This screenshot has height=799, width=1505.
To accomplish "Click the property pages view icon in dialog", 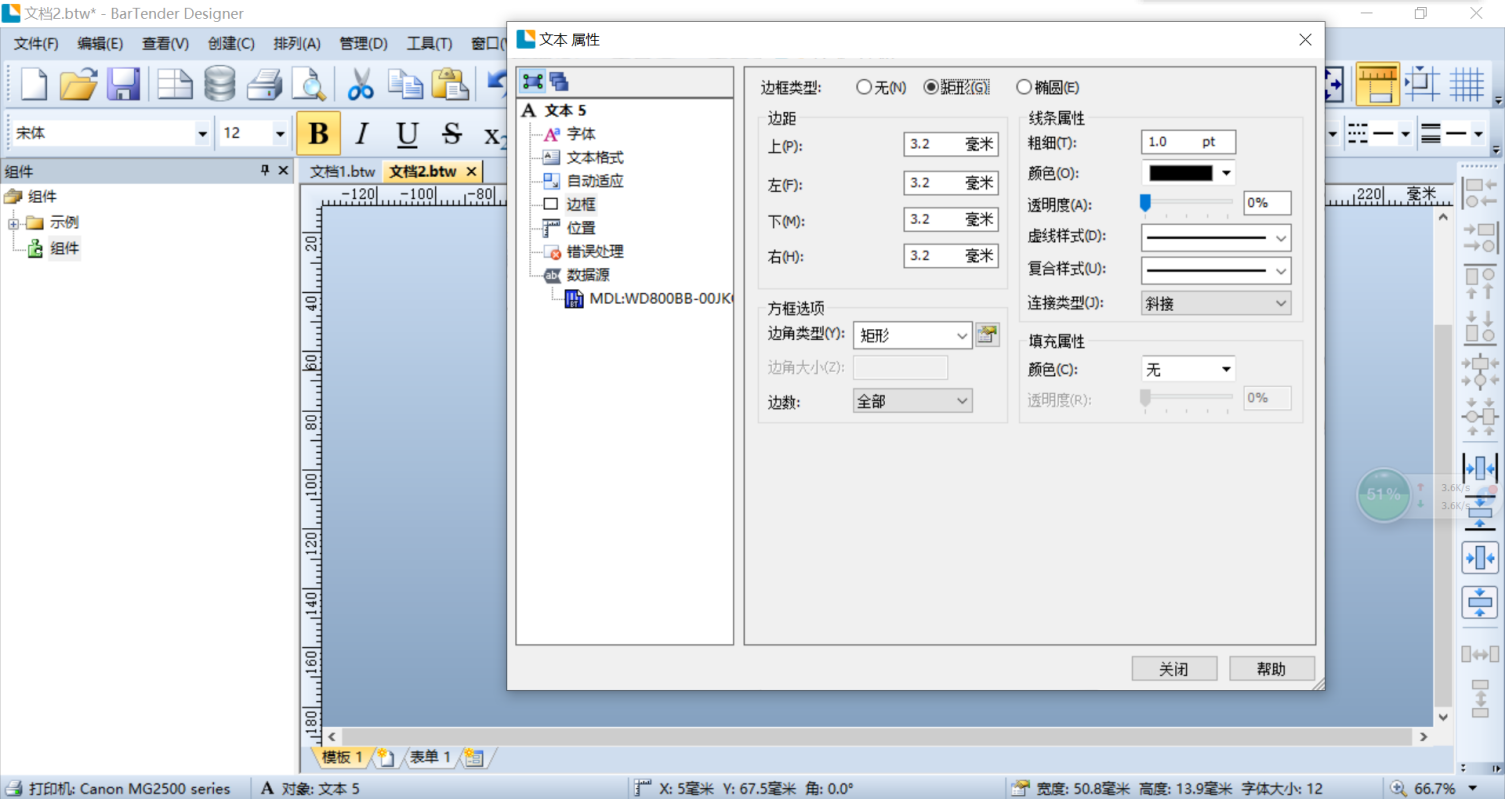I will pyautogui.click(x=533, y=81).
